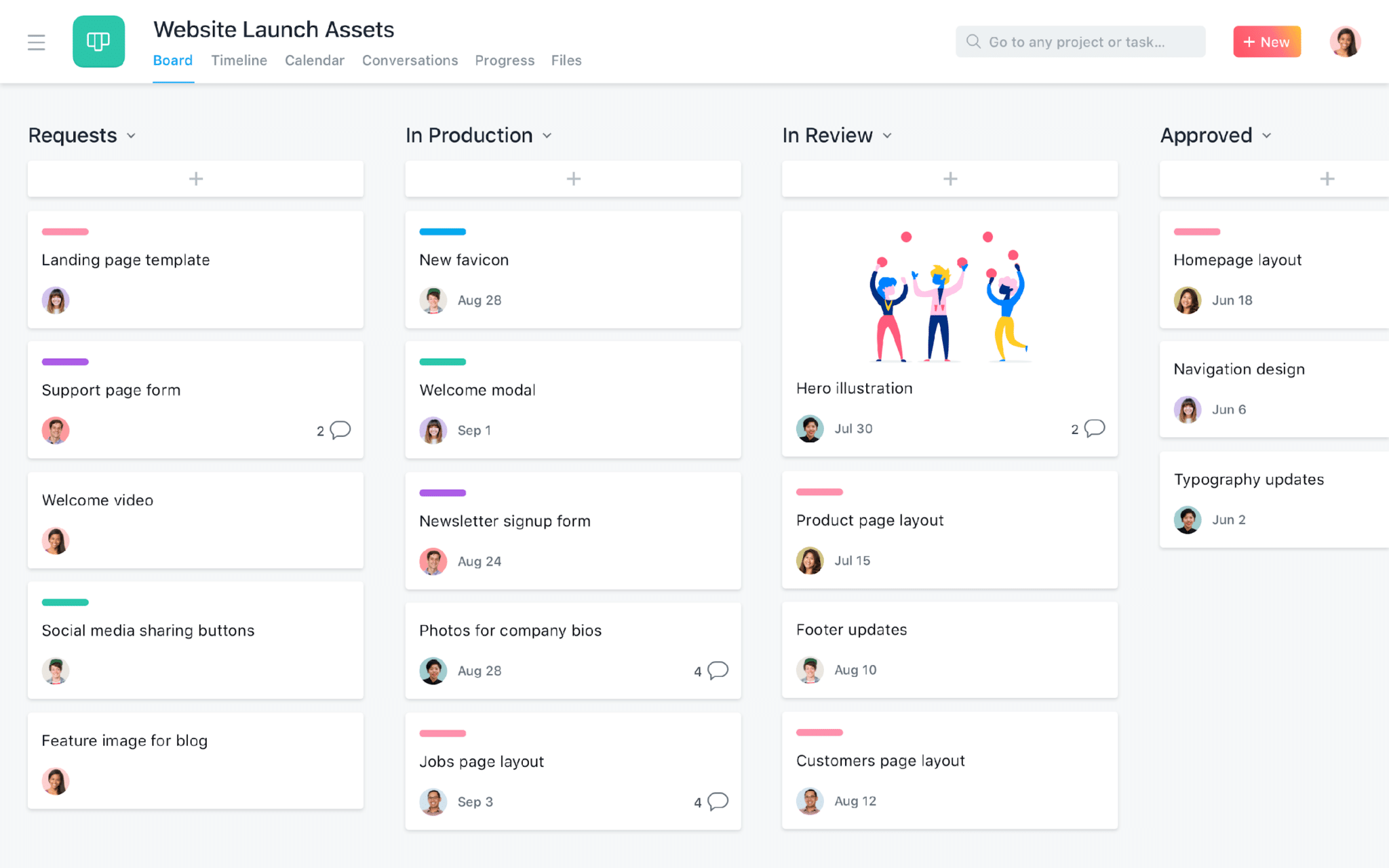Click the Calendar view icon

point(315,60)
